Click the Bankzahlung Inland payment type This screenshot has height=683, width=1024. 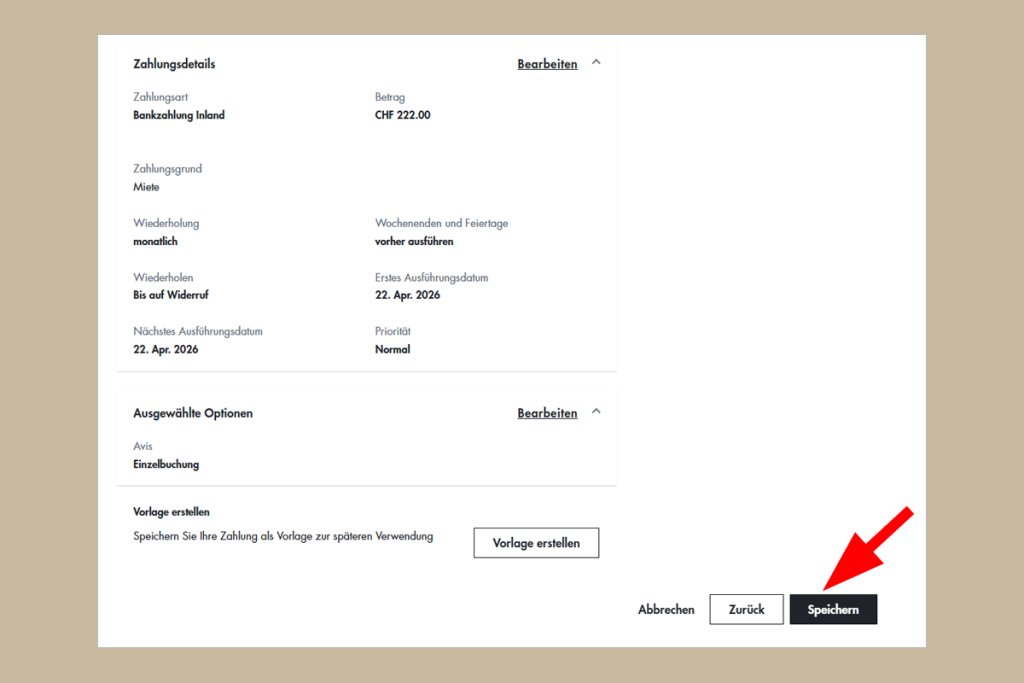(x=179, y=115)
